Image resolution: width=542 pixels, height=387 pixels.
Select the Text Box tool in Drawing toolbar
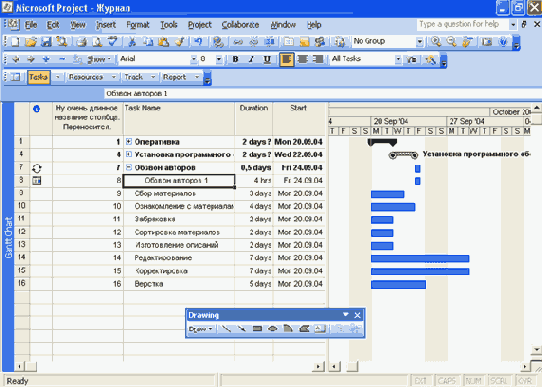tap(320, 329)
